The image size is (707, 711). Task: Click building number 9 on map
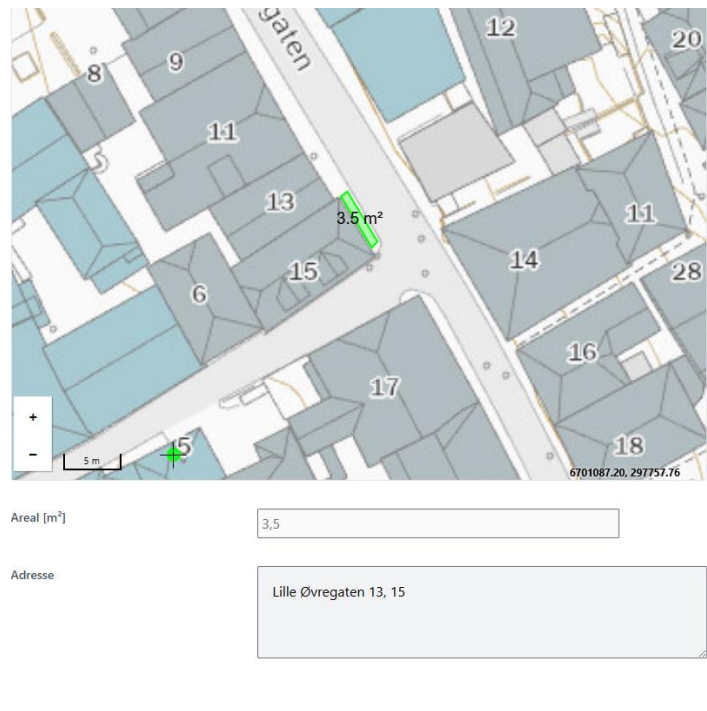[175, 62]
